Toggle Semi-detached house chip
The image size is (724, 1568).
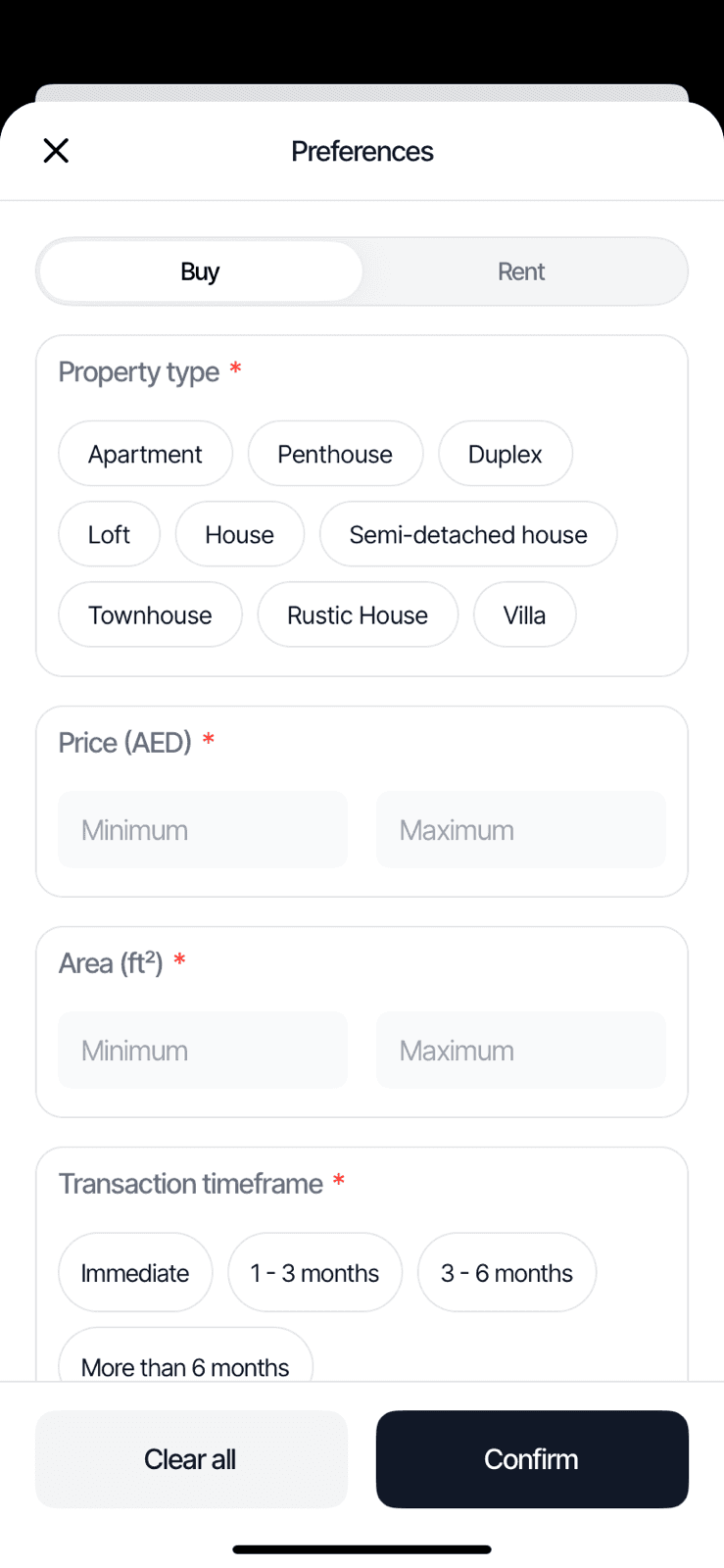coord(468,534)
